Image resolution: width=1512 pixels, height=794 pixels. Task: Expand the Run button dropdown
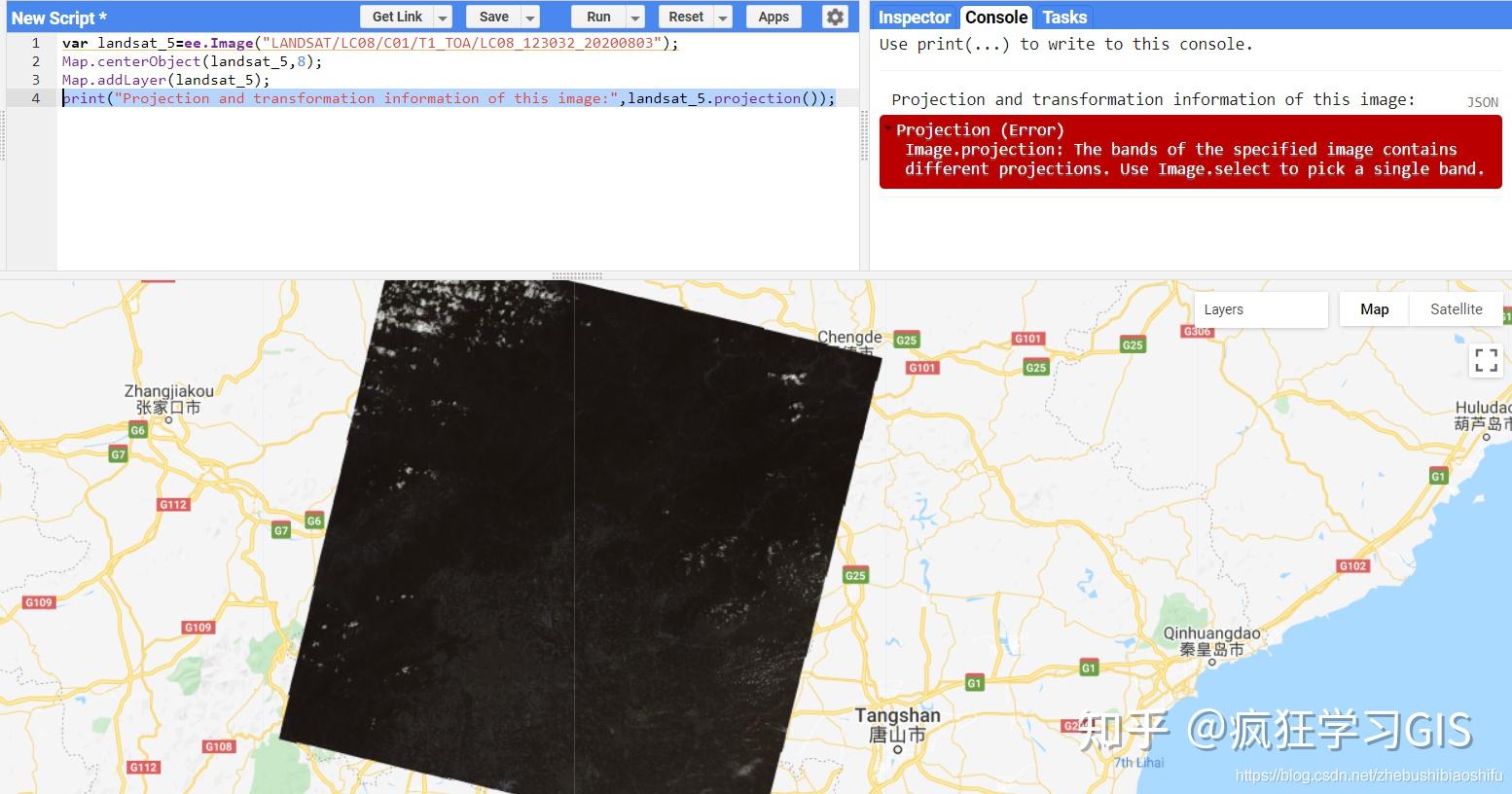click(x=634, y=17)
